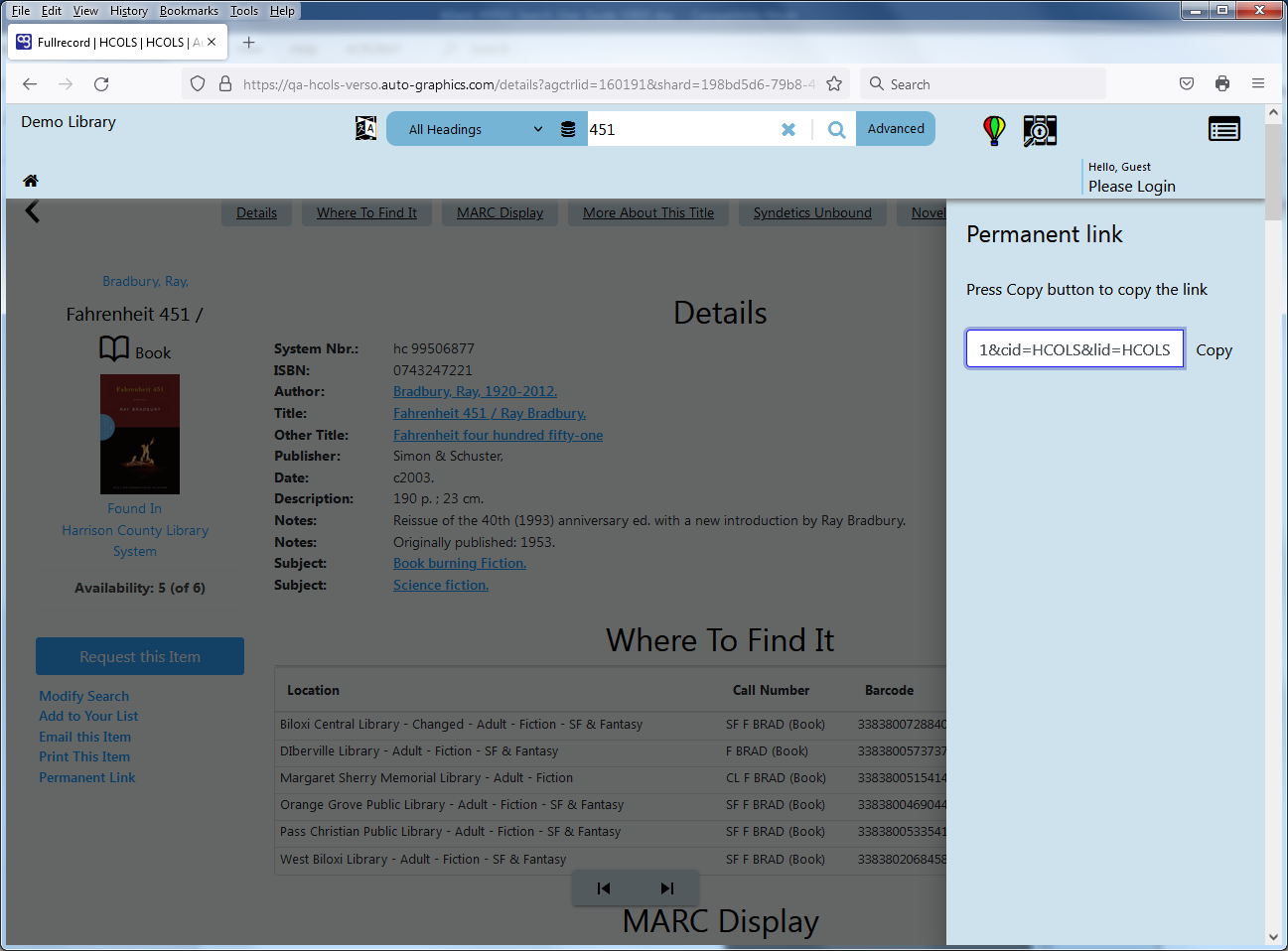Click Email this Item link
1288x951 pixels.
point(85,737)
